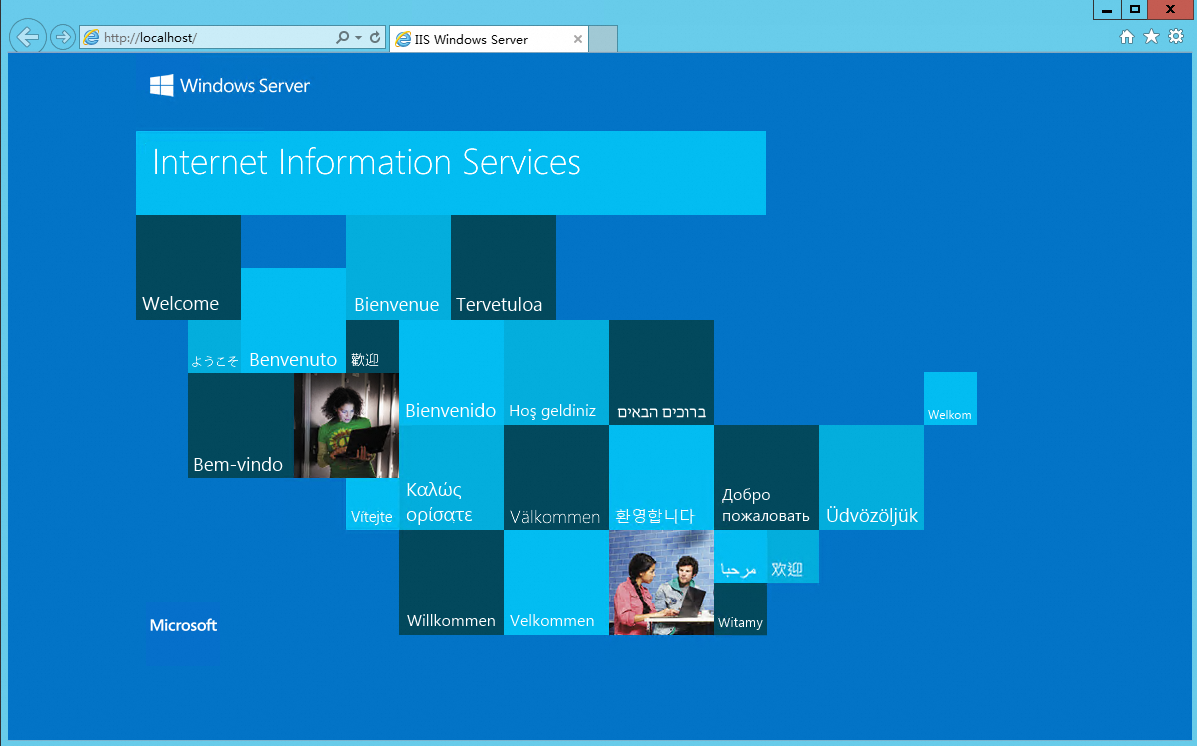This screenshot has width=1197, height=746.
Task: Click the Internet Information Services banner
Action: [x=450, y=173]
